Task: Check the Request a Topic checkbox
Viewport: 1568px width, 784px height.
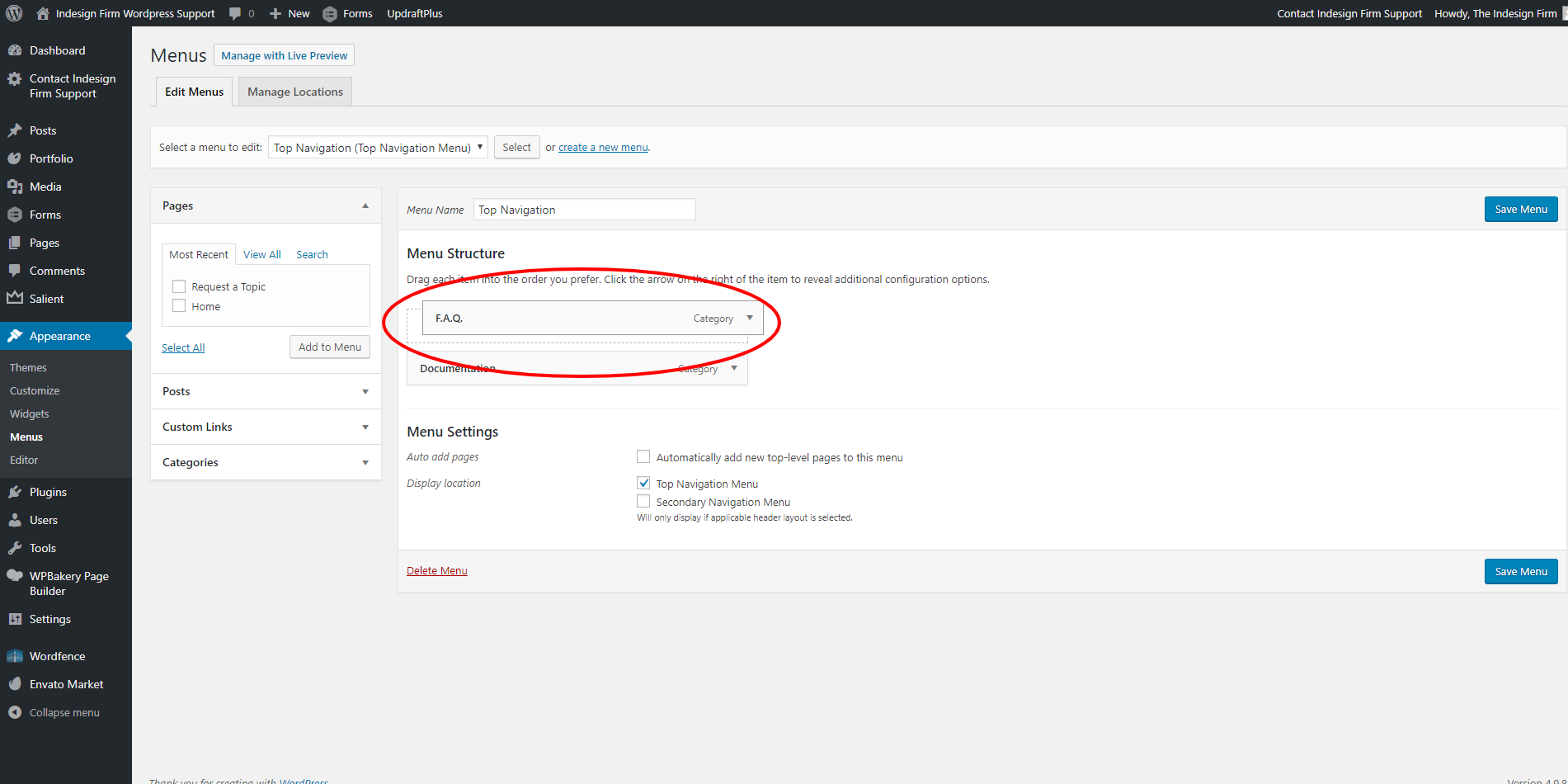Action: [179, 286]
